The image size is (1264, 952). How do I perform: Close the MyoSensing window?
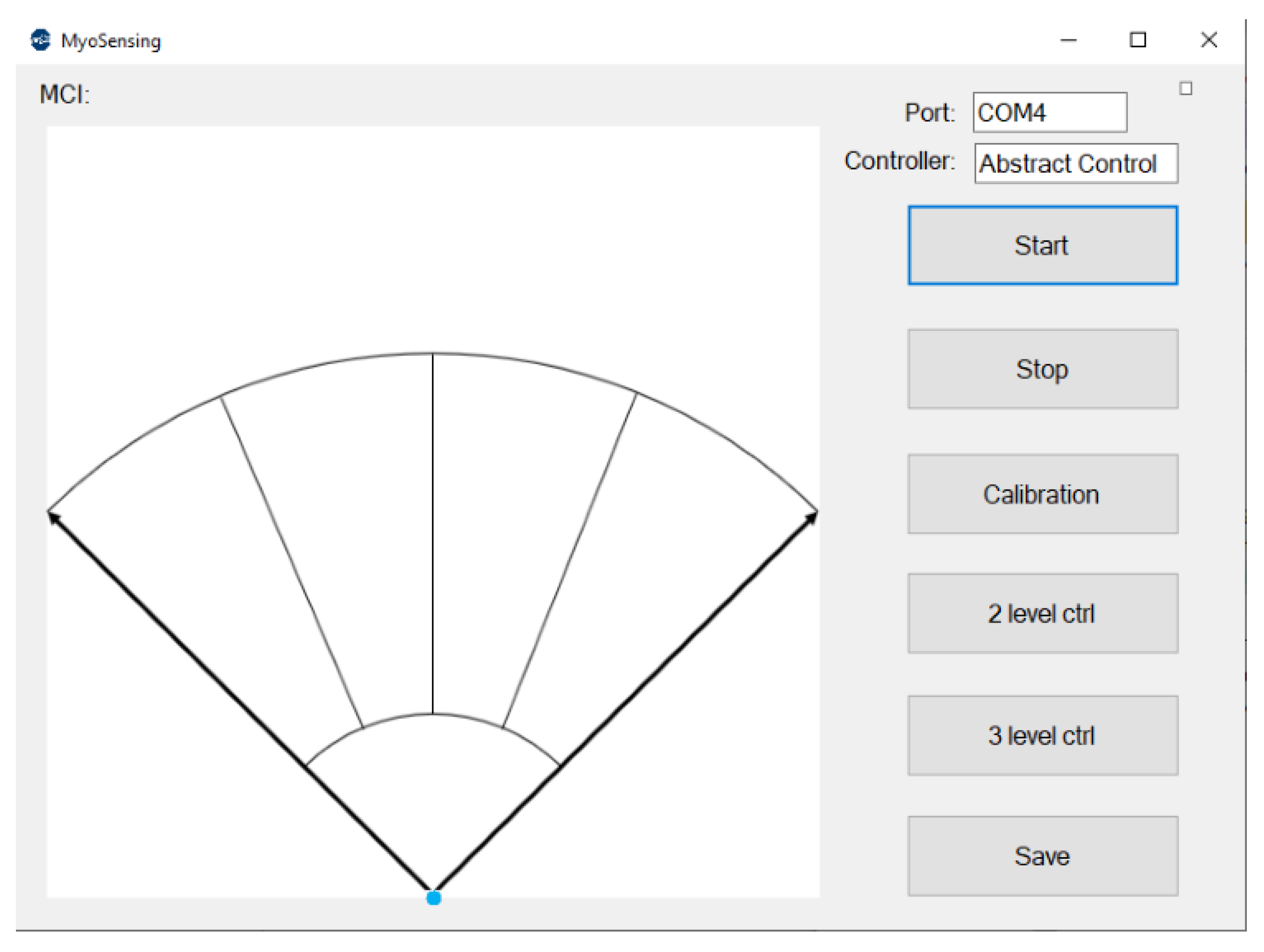tap(1208, 40)
